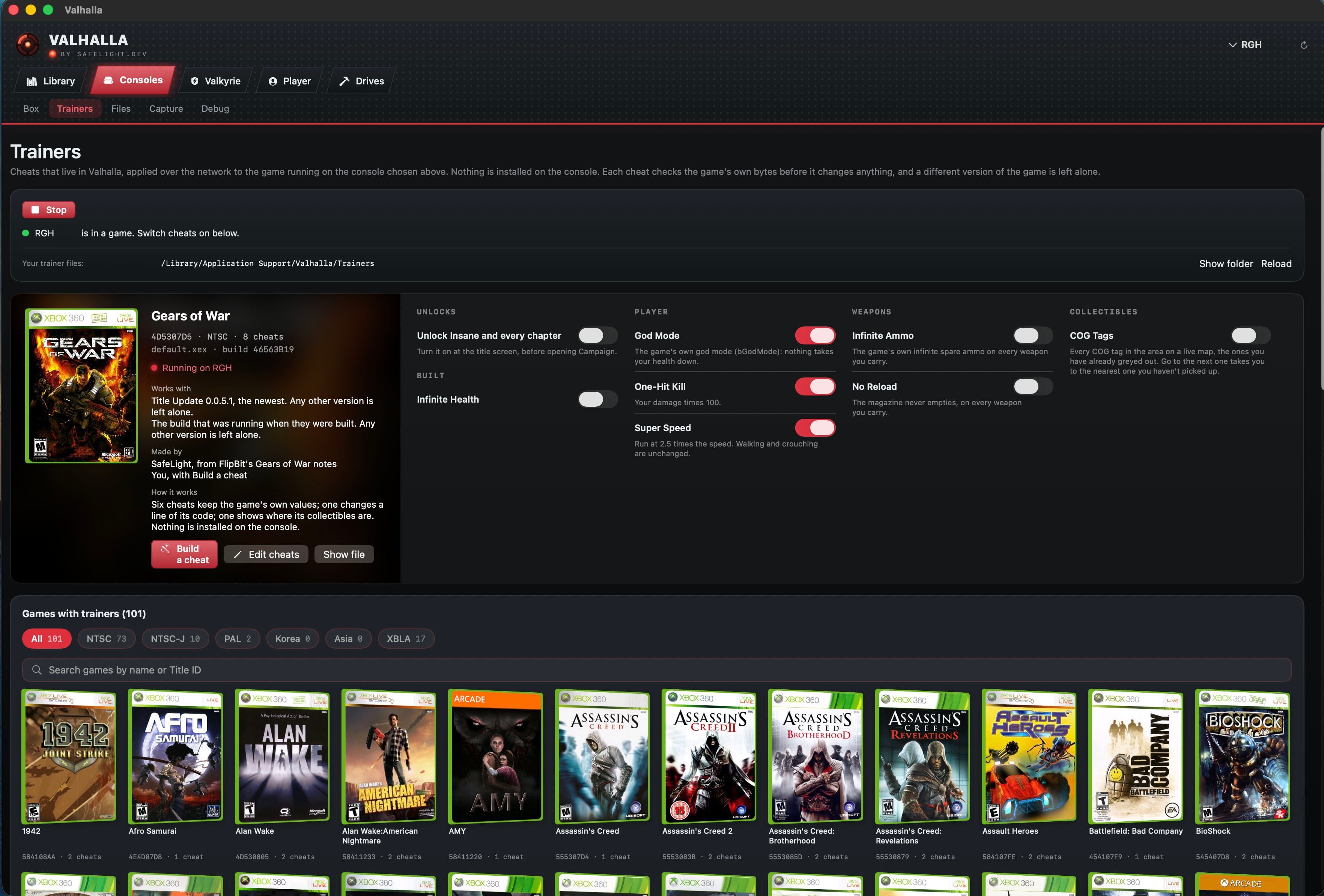
Task: Select the PAL region filter
Action: pyautogui.click(x=238, y=639)
